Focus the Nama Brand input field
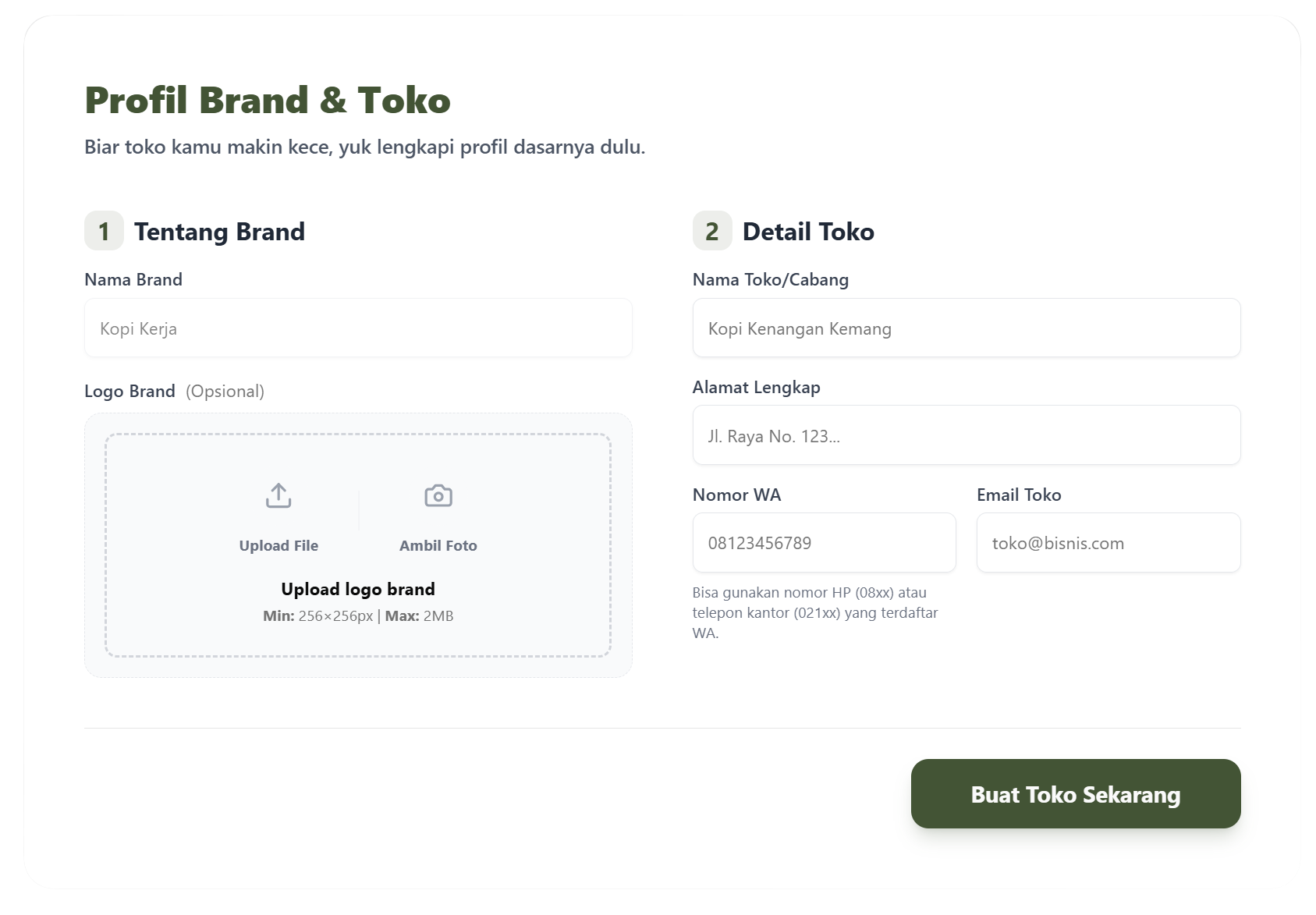This screenshot has height=915, width=1316. point(358,328)
